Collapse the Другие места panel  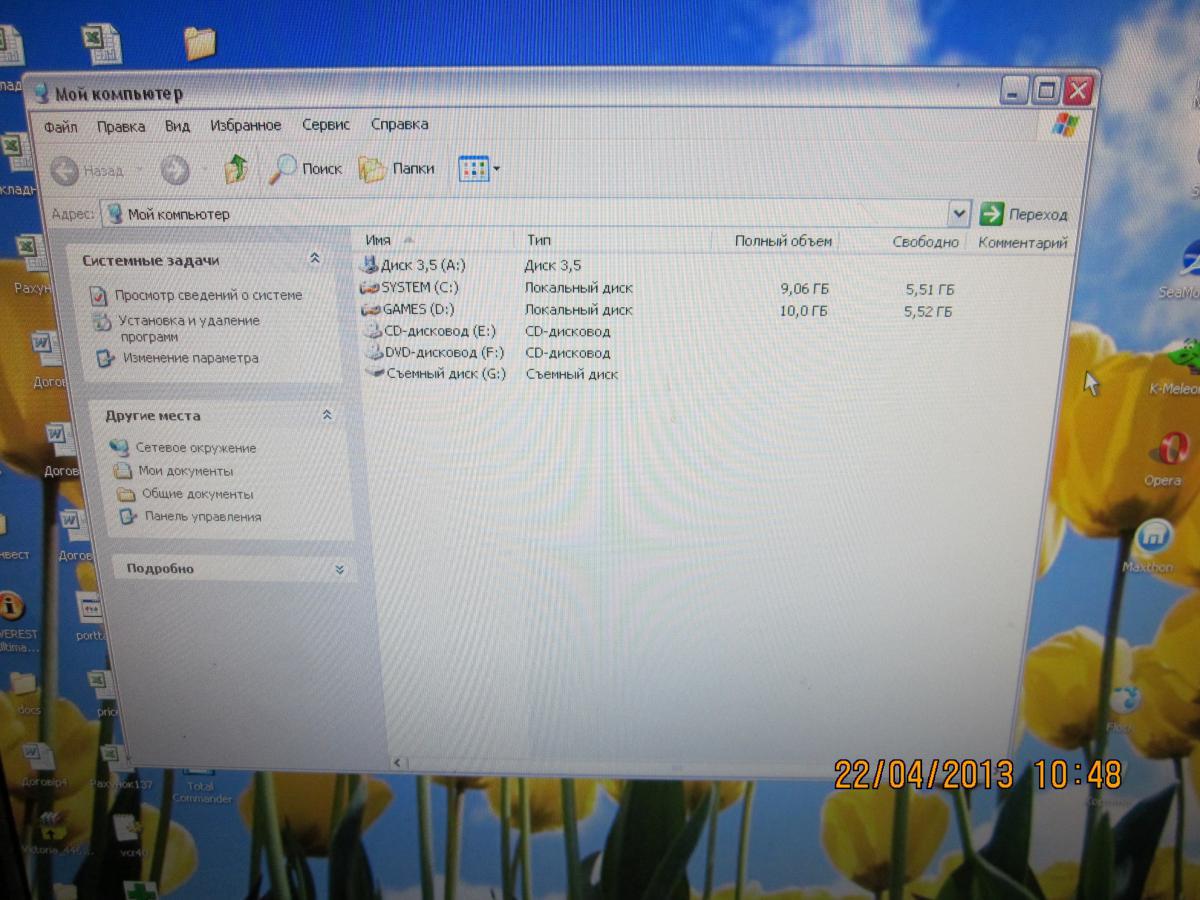327,415
